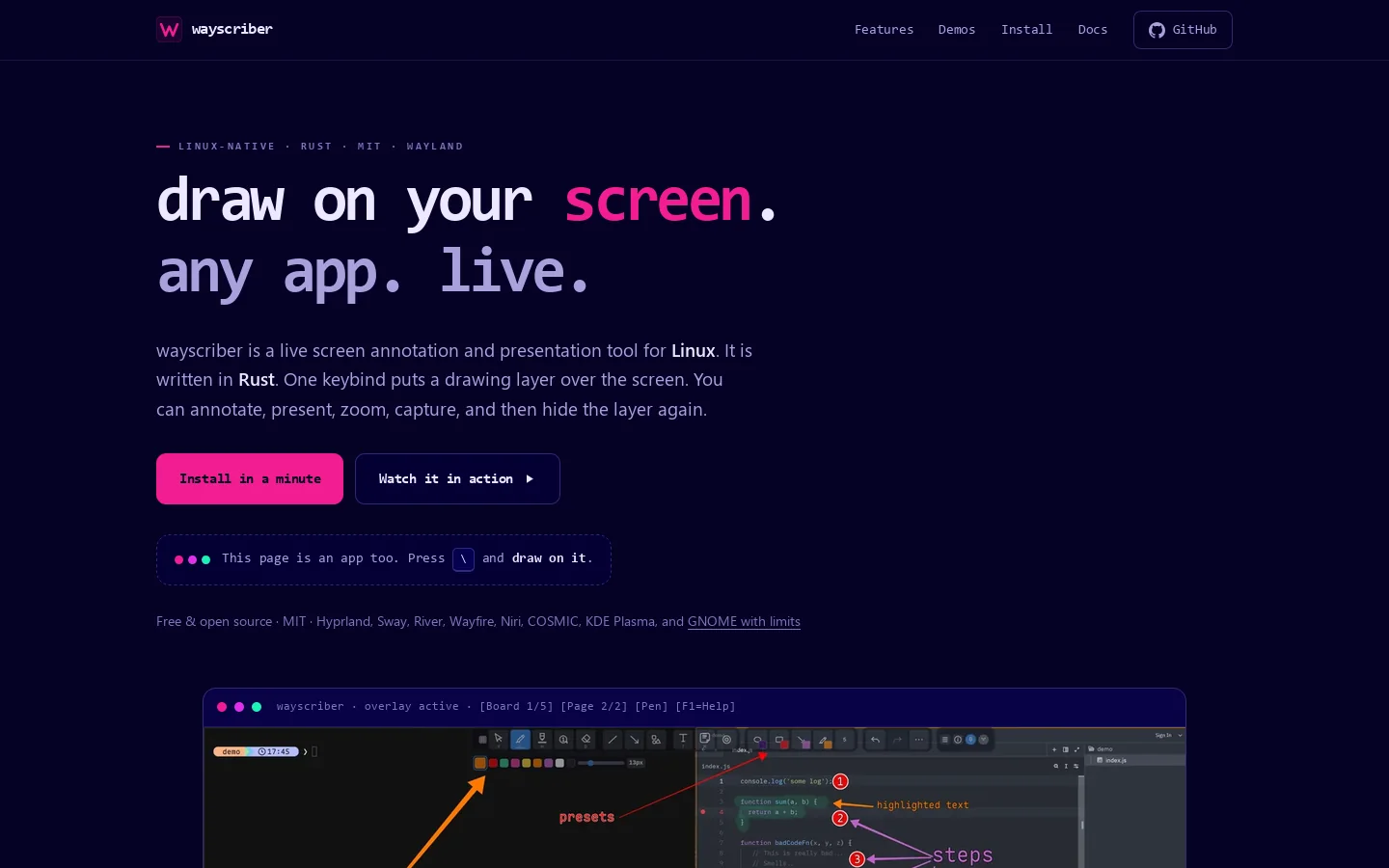Adjust the pen thickness slider
Screen dimensions: 1389x868
601,763
